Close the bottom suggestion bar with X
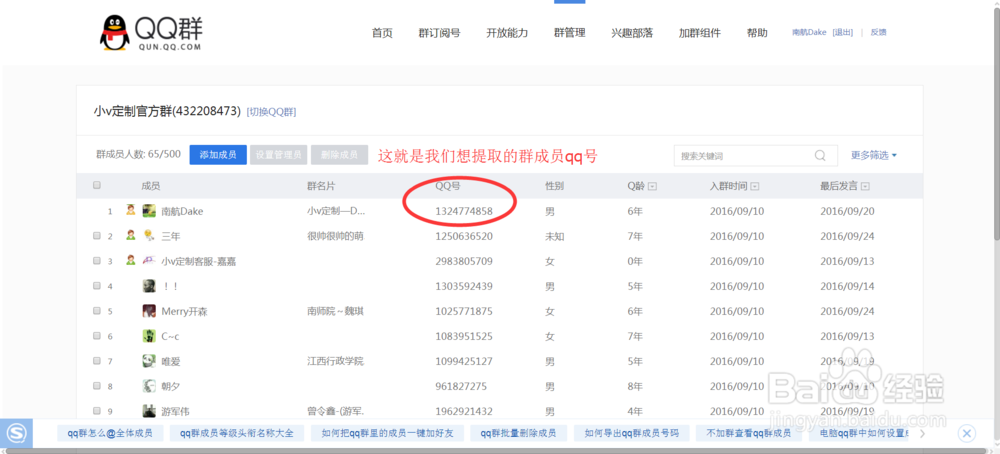This screenshot has height=454, width=1000. pos(967,434)
